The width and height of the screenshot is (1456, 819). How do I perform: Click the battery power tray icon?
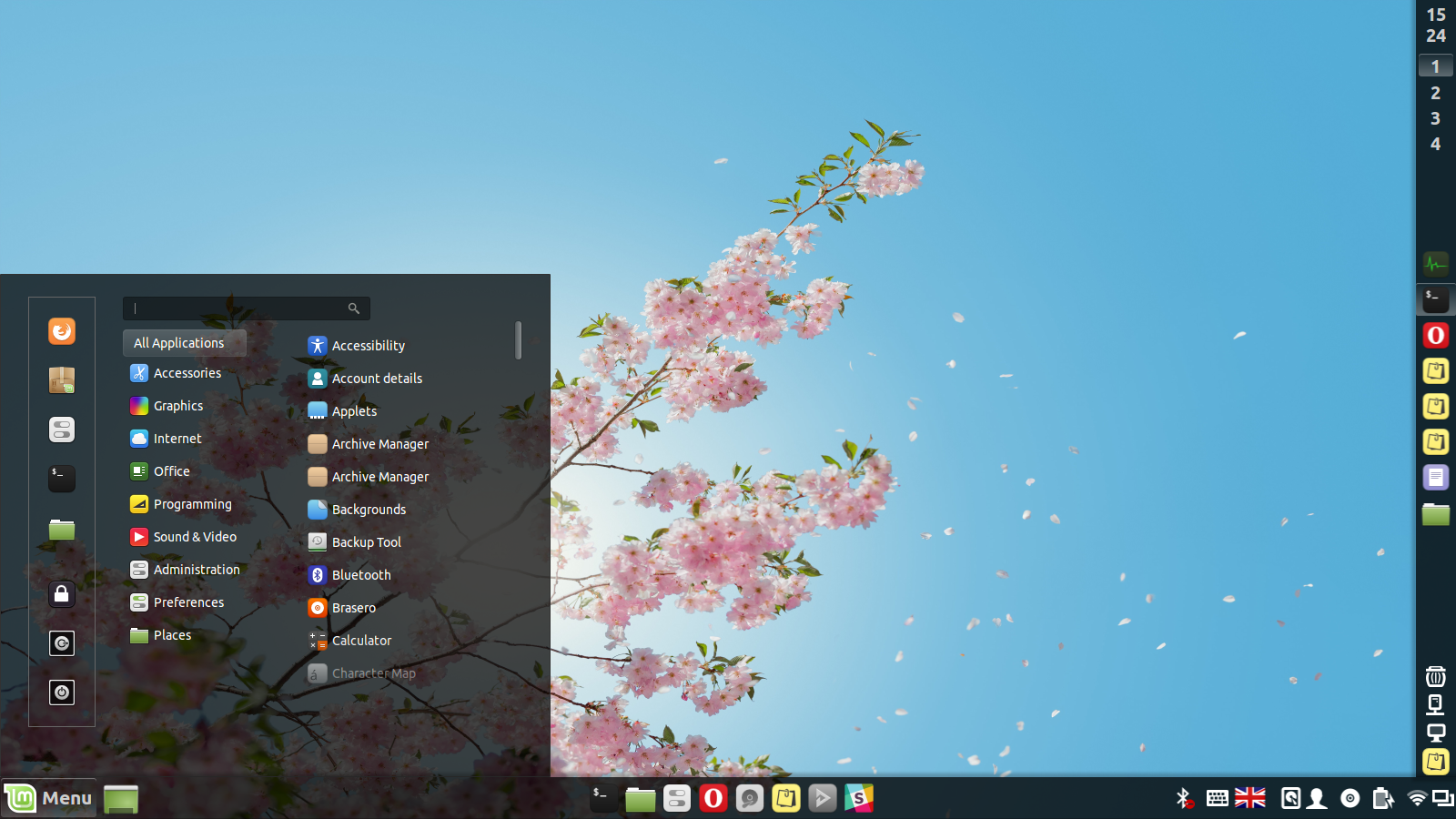1383,799
